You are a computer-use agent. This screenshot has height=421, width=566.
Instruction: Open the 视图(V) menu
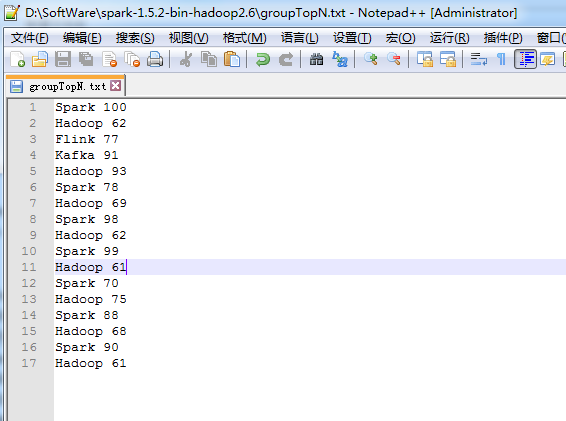coord(188,38)
